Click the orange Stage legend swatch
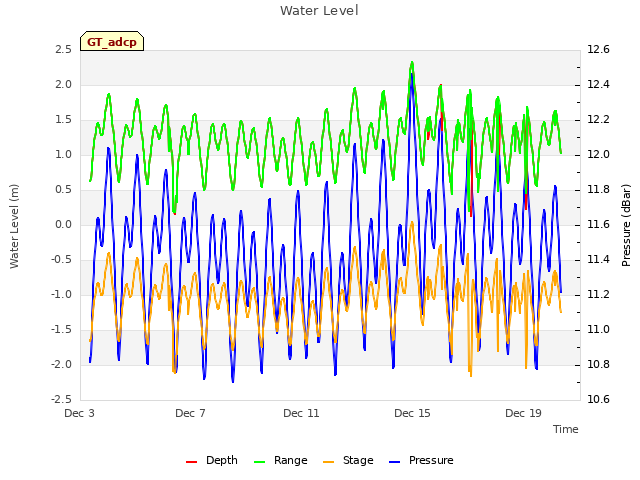The height and width of the screenshot is (480, 640). (x=329, y=462)
